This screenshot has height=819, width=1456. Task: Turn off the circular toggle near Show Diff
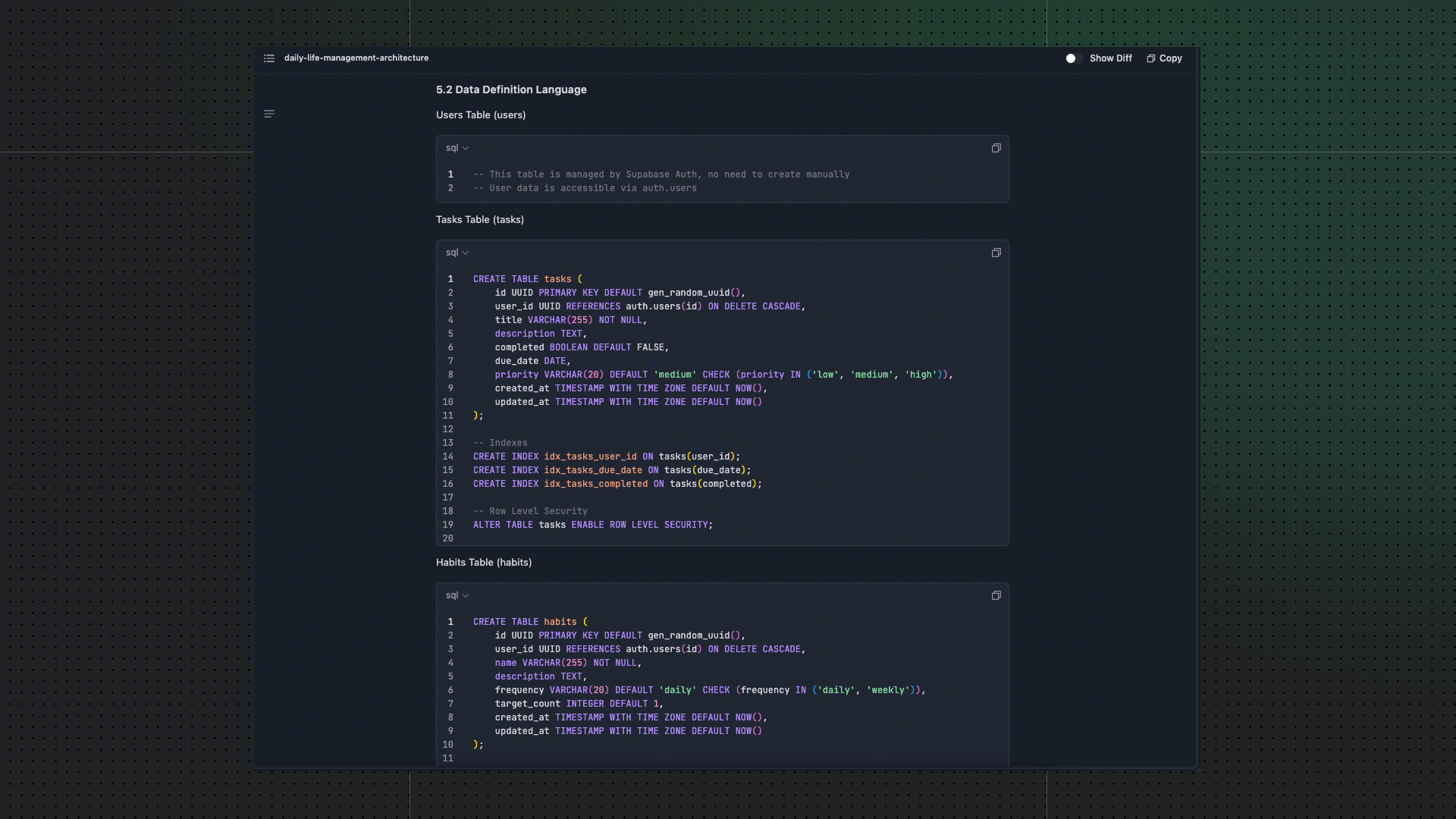point(1070,58)
